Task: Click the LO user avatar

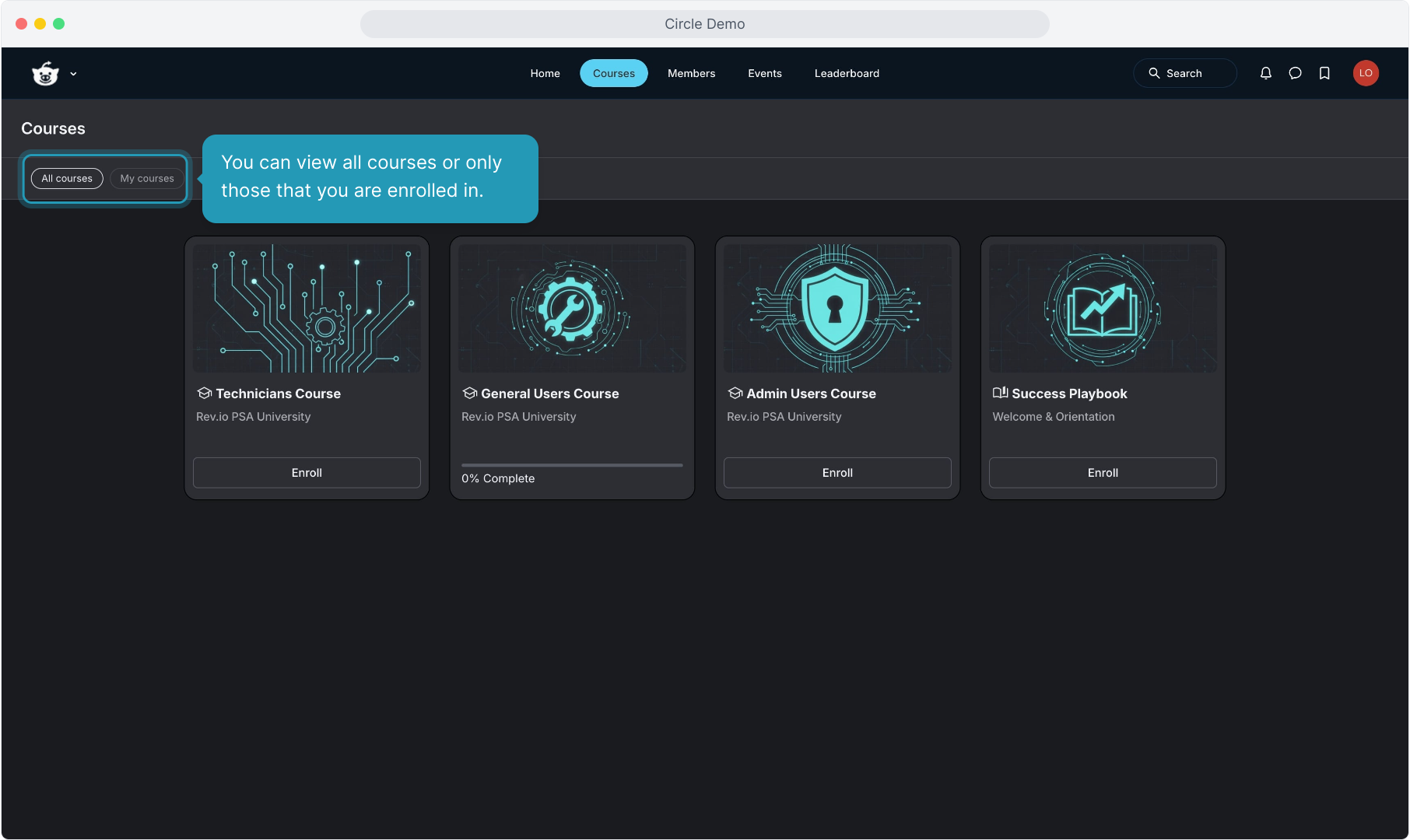Action: coord(1366,73)
